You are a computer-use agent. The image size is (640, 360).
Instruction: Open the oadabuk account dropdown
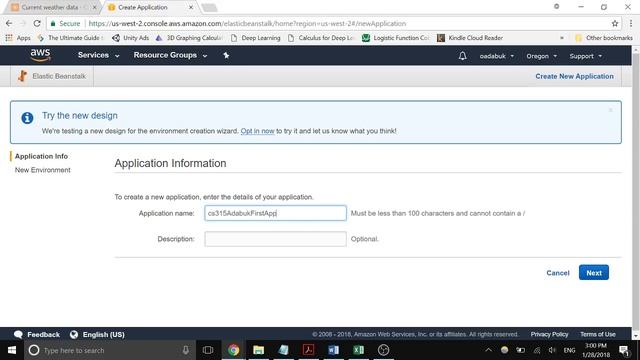pos(496,56)
